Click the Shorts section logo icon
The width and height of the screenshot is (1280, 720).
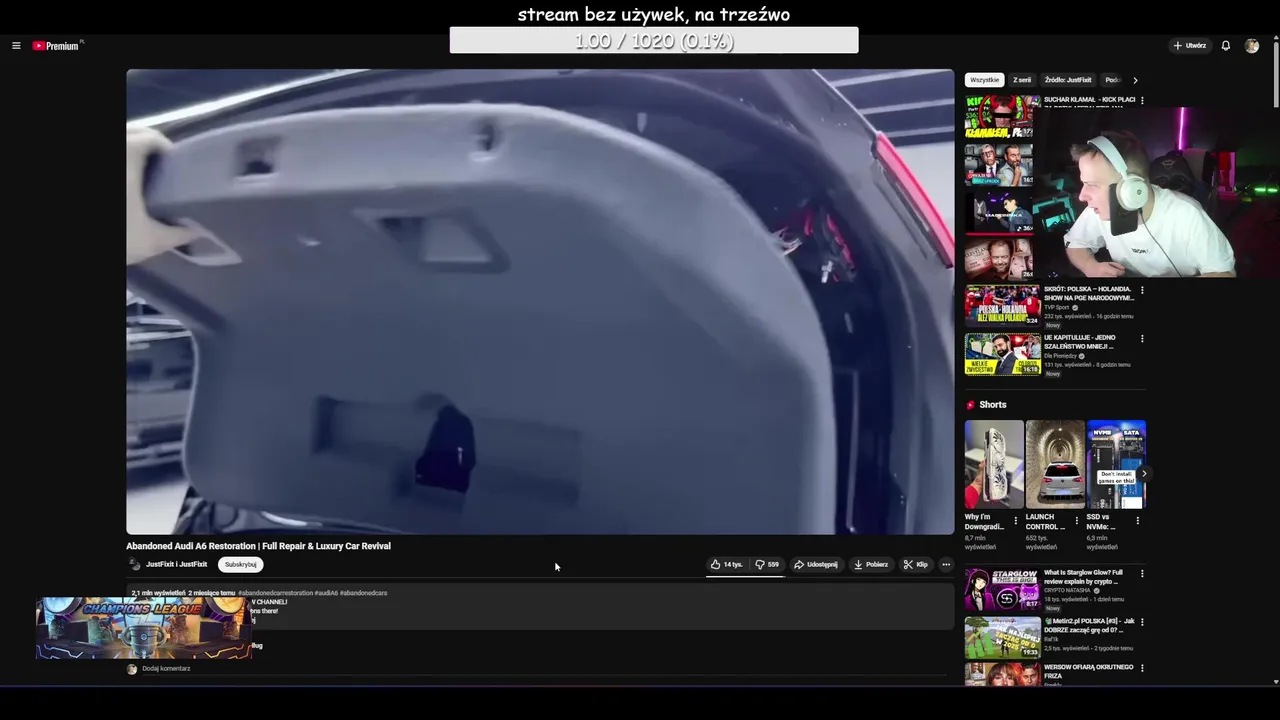(970, 405)
